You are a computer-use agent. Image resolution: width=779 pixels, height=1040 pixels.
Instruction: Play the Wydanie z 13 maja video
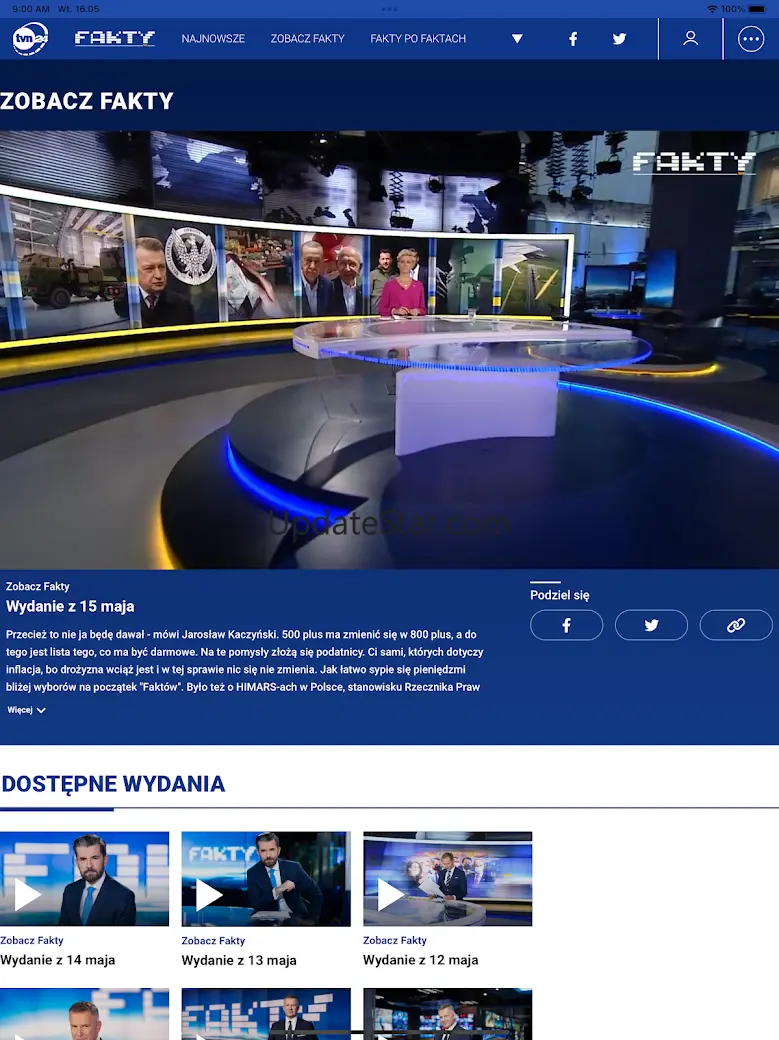(x=209, y=894)
